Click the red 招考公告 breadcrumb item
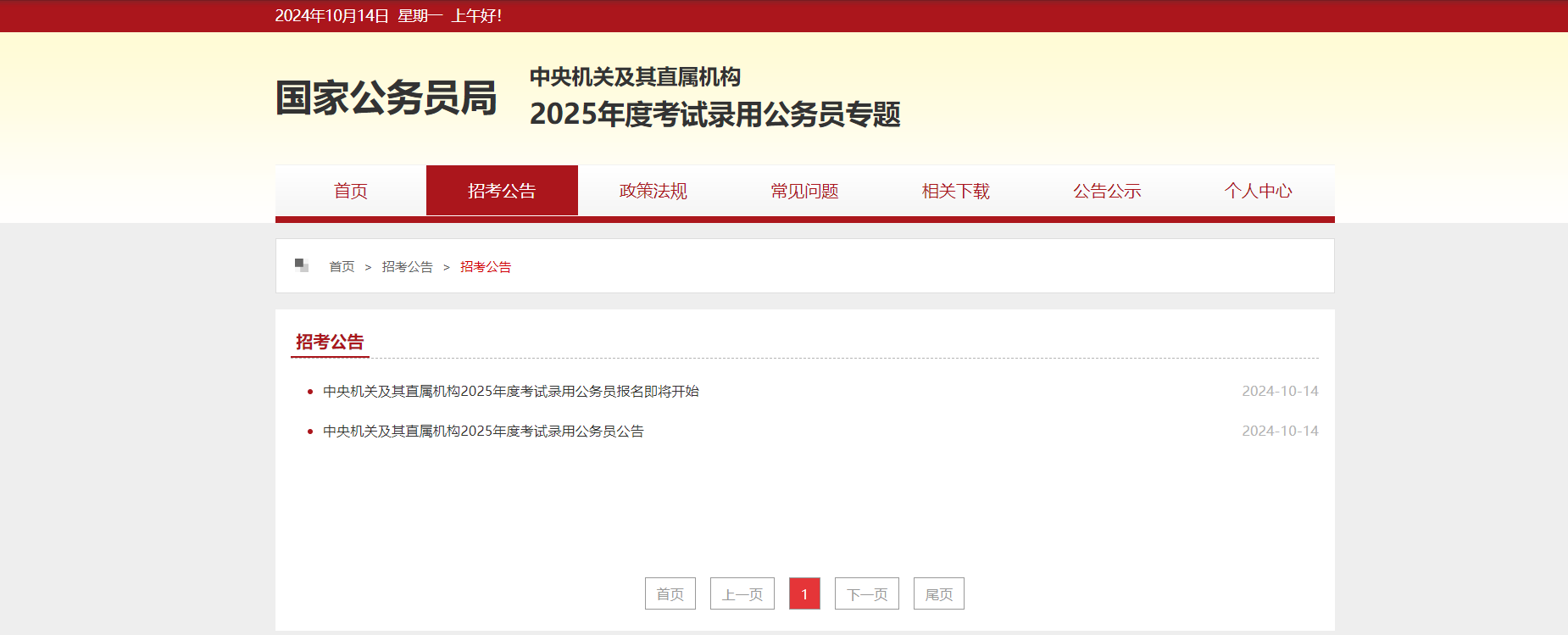Viewport: 1568px width, 635px height. point(486,267)
